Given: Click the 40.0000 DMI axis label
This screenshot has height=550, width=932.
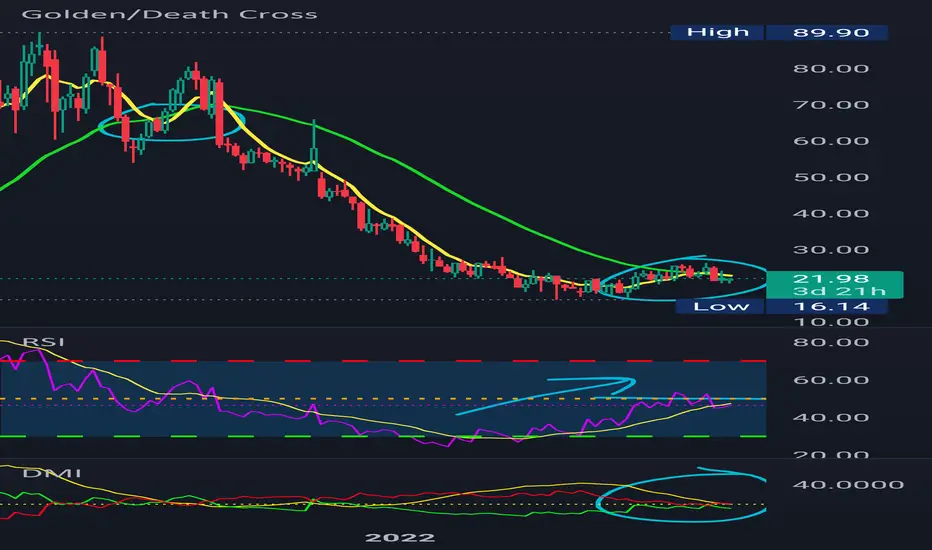Looking at the screenshot, I should click(848, 485).
